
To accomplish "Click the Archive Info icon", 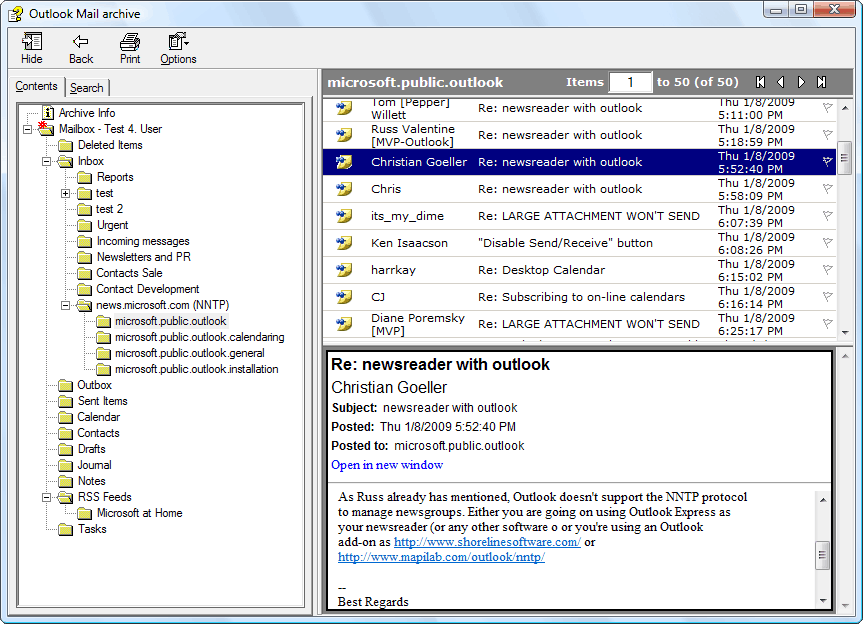I will [x=48, y=113].
